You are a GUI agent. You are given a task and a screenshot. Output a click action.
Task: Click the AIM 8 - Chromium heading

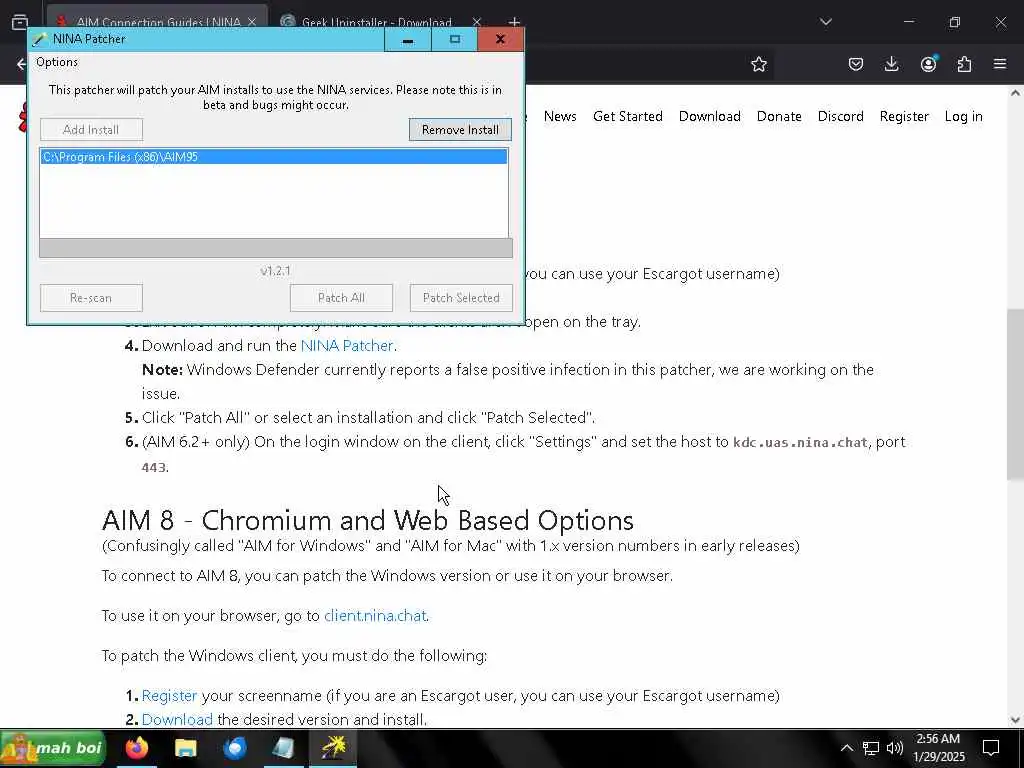368,520
